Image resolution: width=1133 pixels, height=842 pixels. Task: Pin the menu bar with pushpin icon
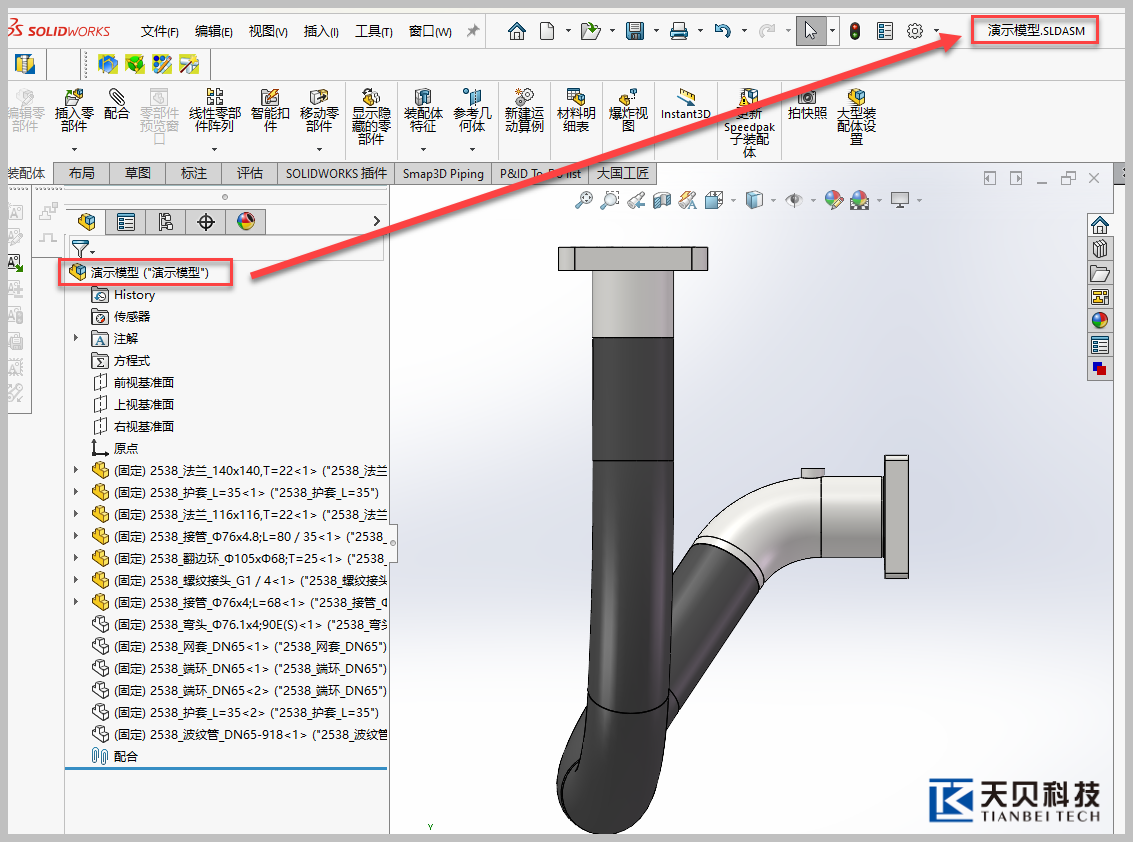[473, 31]
